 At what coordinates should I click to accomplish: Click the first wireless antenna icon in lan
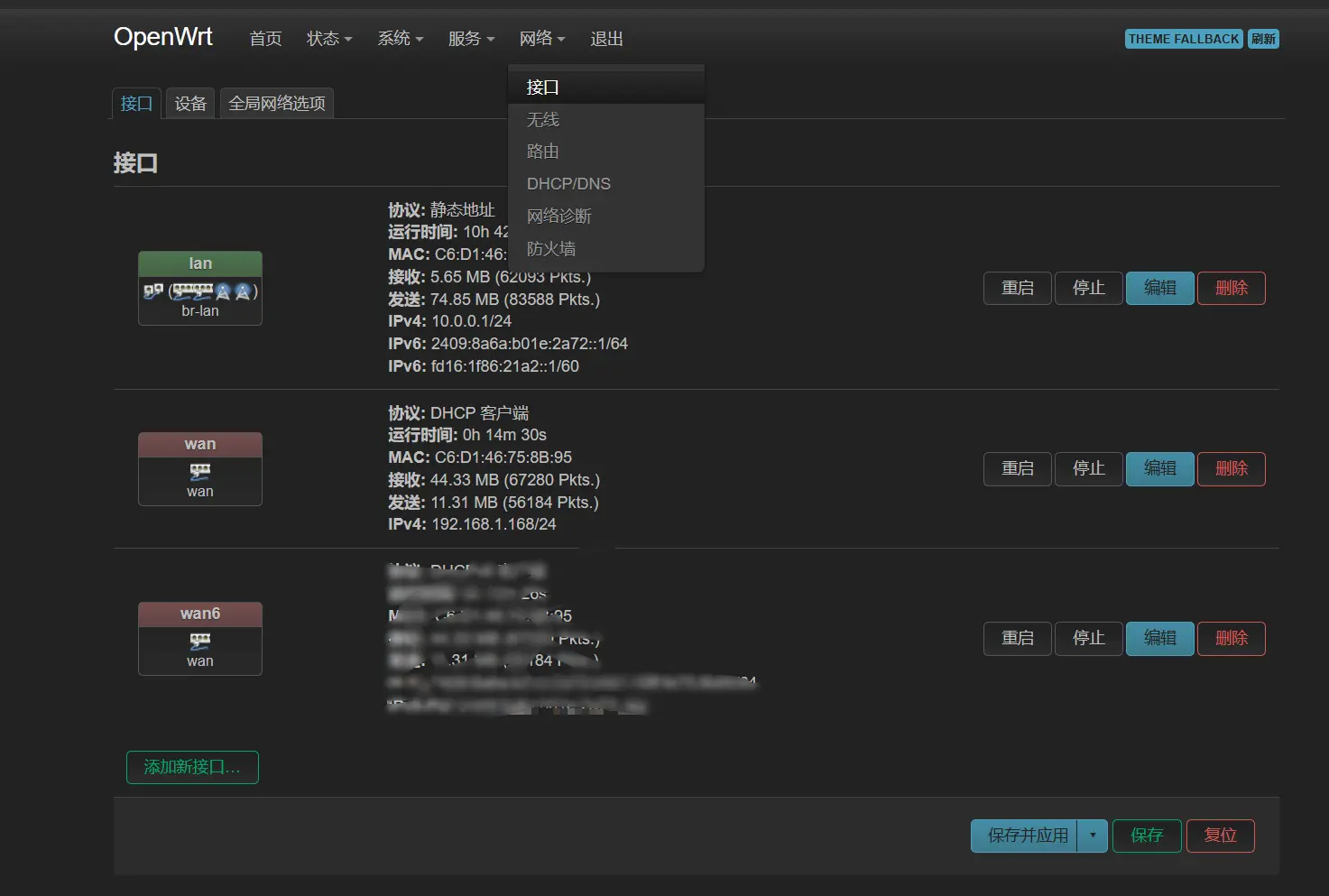tap(223, 291)
